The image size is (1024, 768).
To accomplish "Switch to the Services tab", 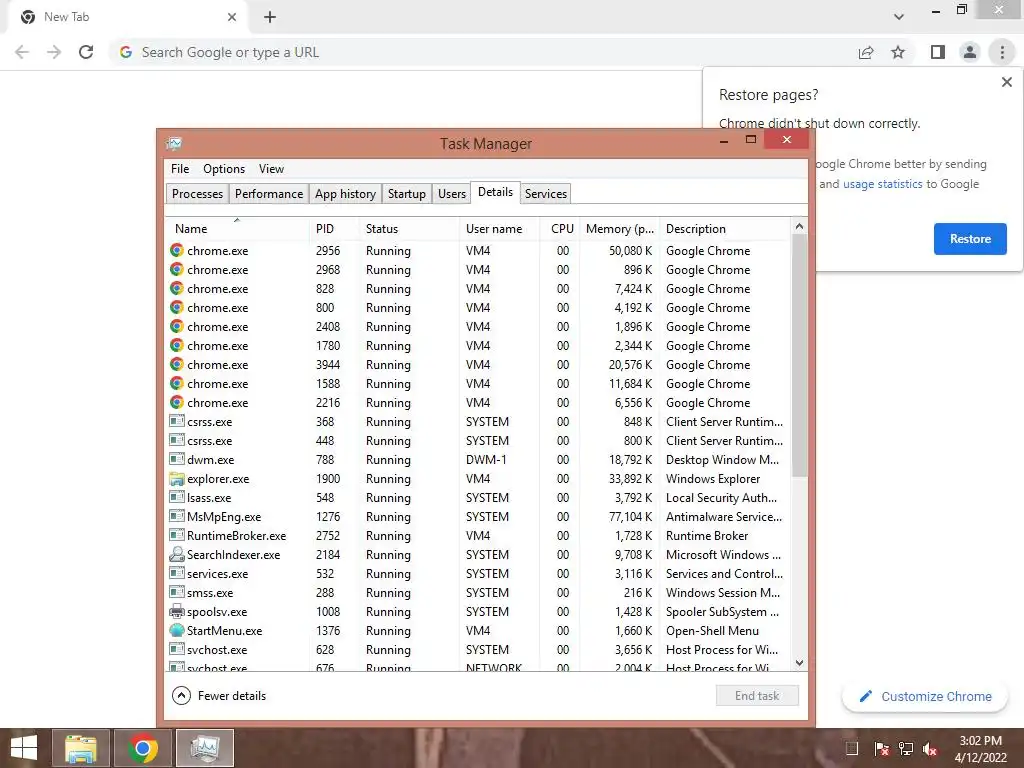I will [x=545, y=194].
